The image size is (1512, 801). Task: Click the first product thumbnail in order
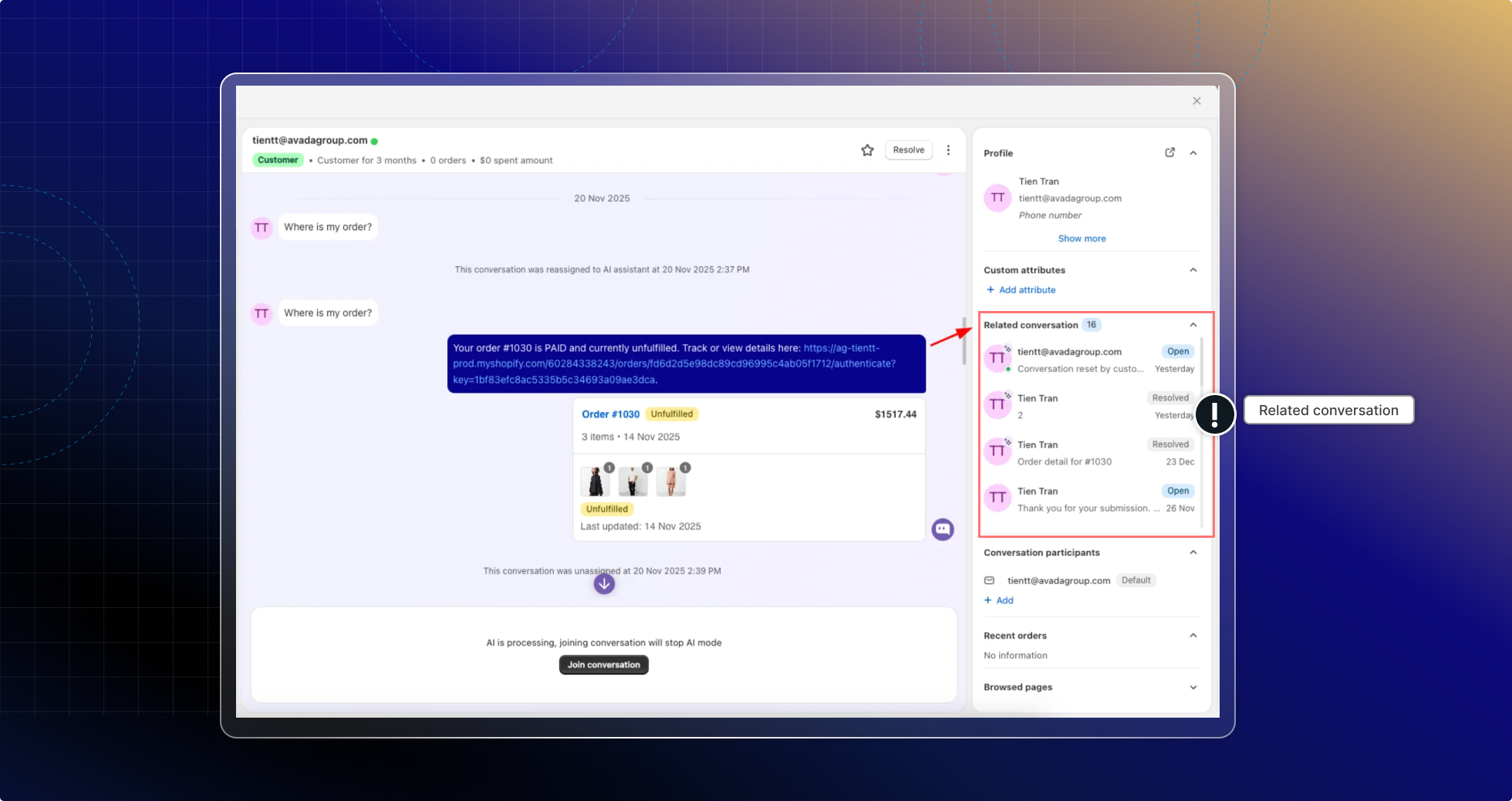(x=595, y=482)
